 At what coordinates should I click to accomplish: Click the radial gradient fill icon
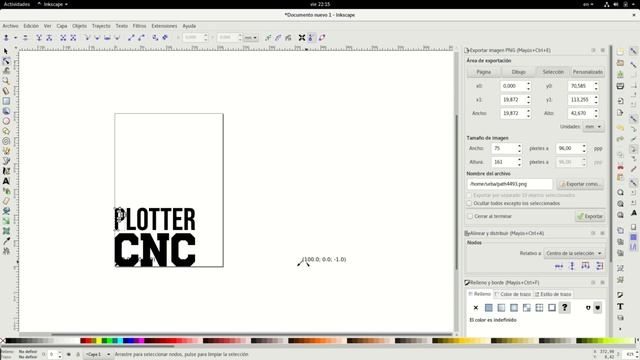pos(514,307)
